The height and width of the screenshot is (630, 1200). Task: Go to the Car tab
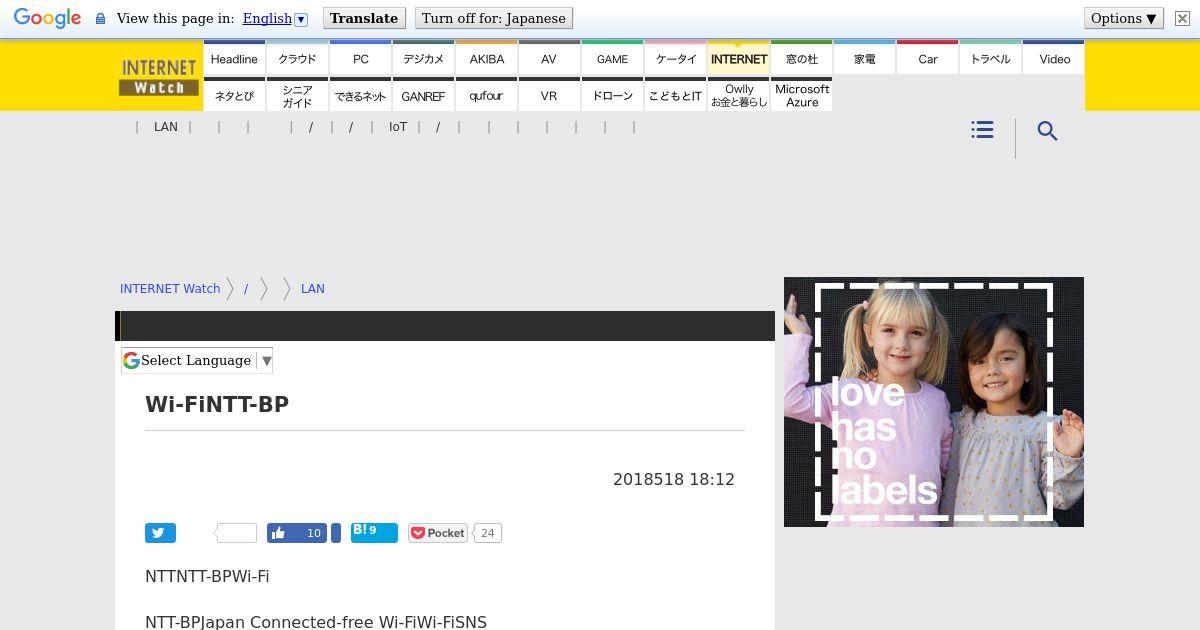click(x=927, y=58)
